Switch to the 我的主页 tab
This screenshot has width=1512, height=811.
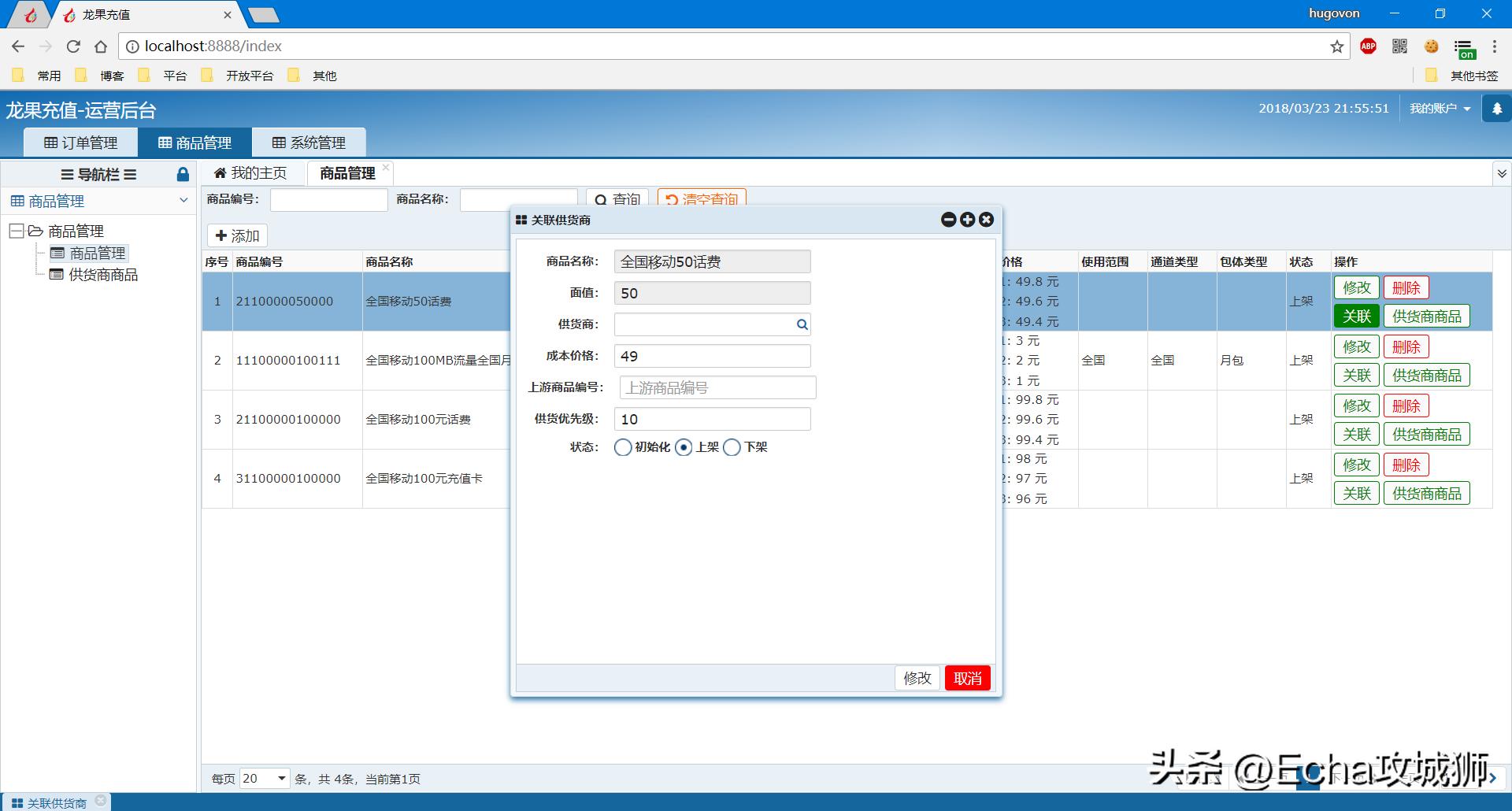tap(250, 173)
